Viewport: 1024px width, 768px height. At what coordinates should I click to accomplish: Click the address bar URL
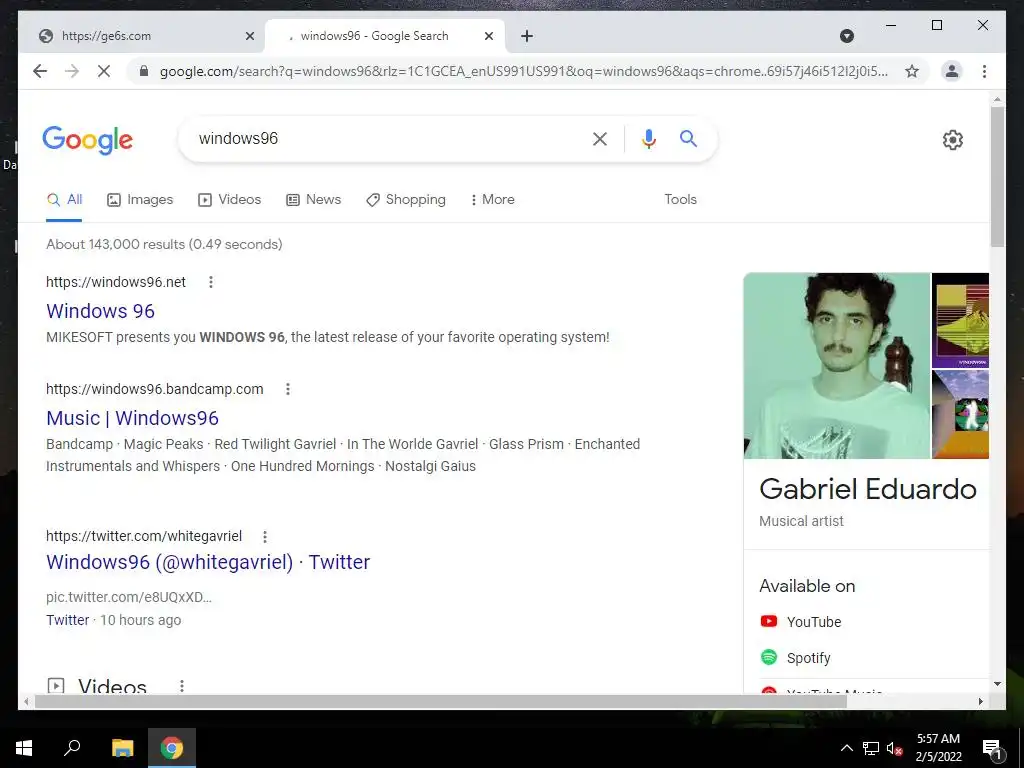524,71
